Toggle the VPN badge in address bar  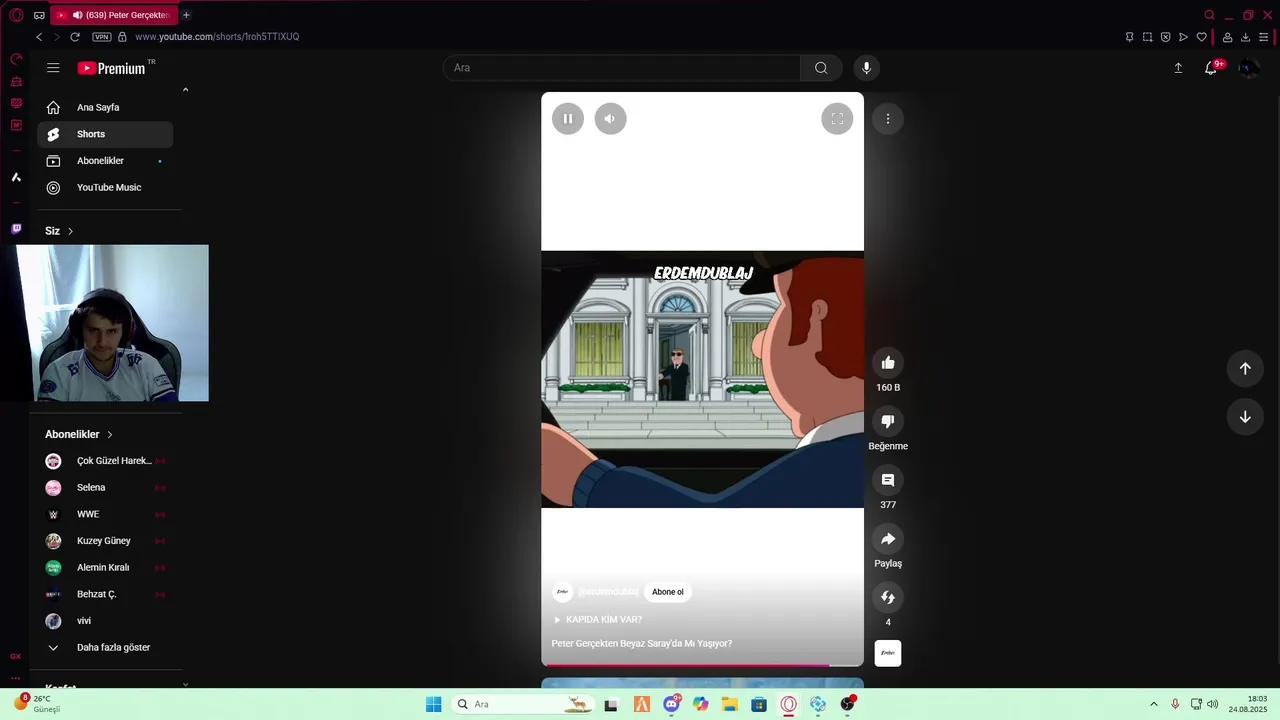pyautogui.click(x=102, y=37)
